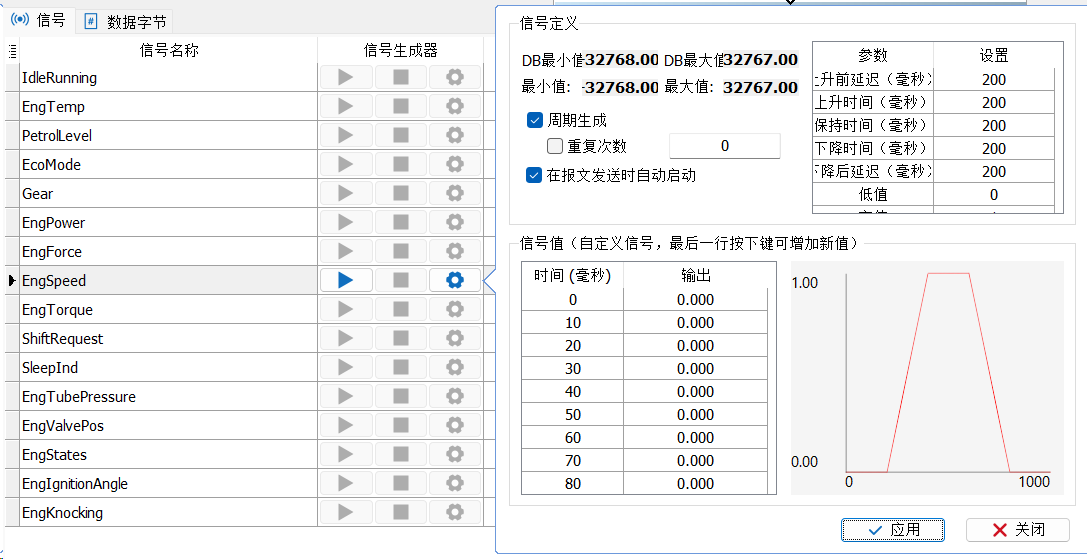Open Gear row settings icon
This screenshot has height=559, width=1087.
(x=455, y=194)
